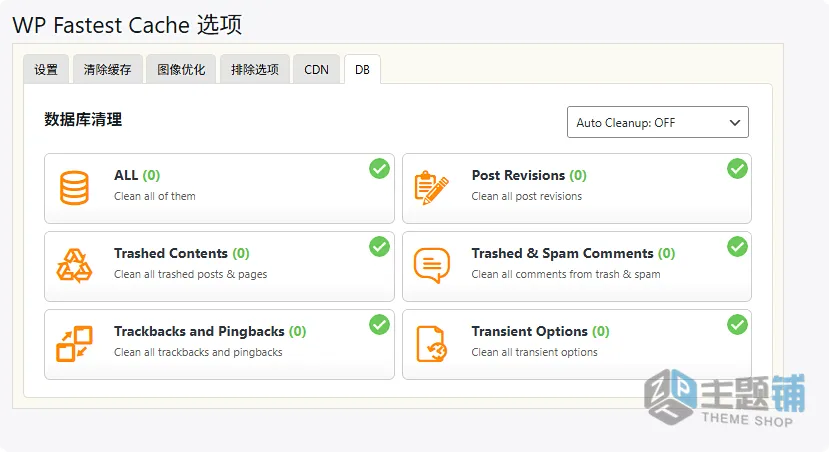Click the WP Fastest Cache 选项 page title
Image resolution: width=829 pixels, height=452 pixels.
(x=127, y=25)
